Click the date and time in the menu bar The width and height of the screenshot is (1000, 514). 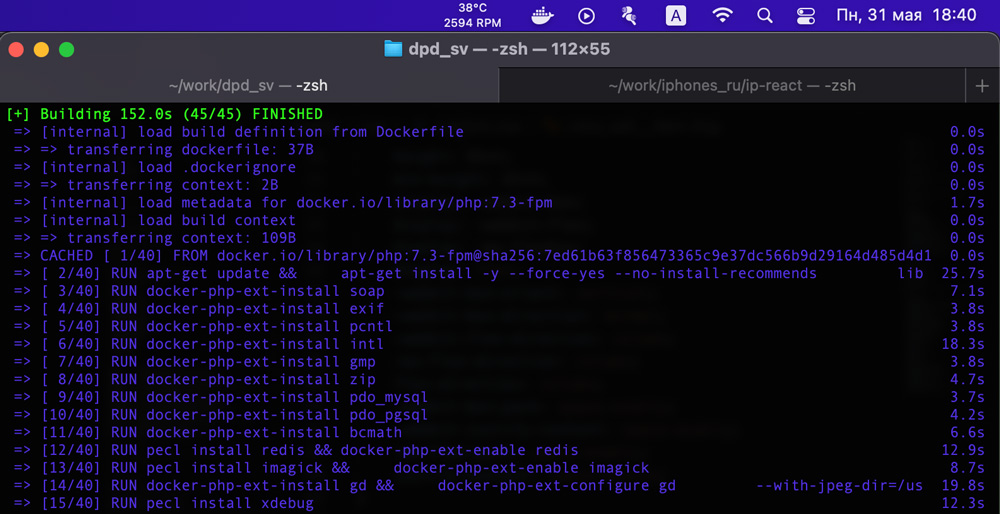(x=906, y=15)
